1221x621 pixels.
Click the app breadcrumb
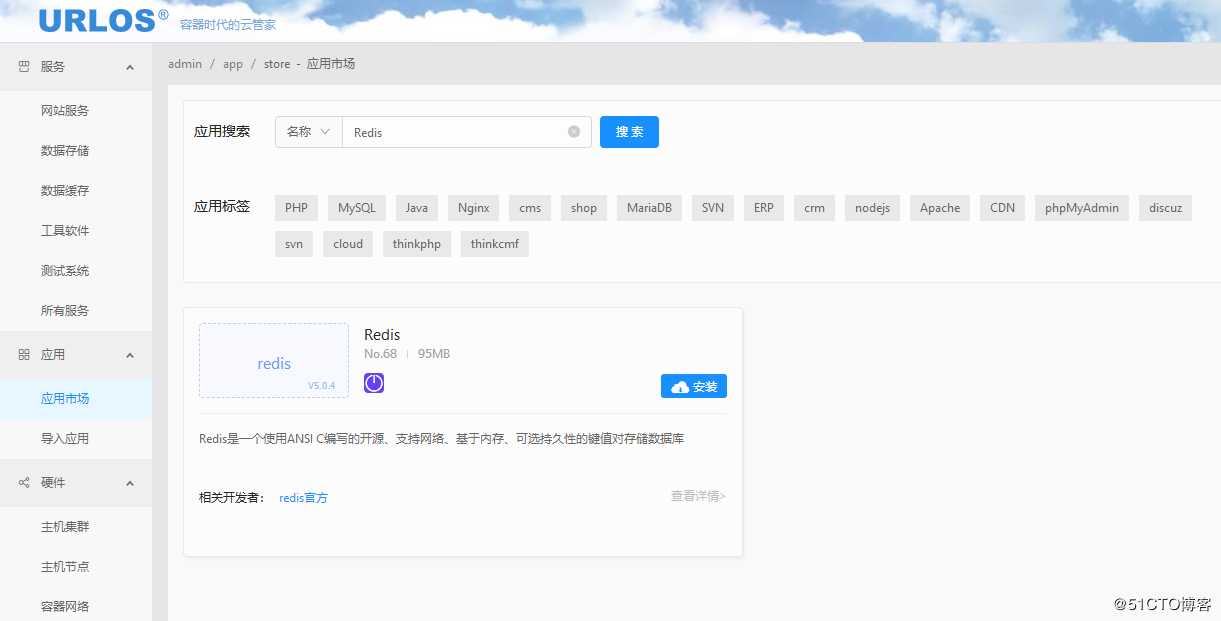click(233, 64)
